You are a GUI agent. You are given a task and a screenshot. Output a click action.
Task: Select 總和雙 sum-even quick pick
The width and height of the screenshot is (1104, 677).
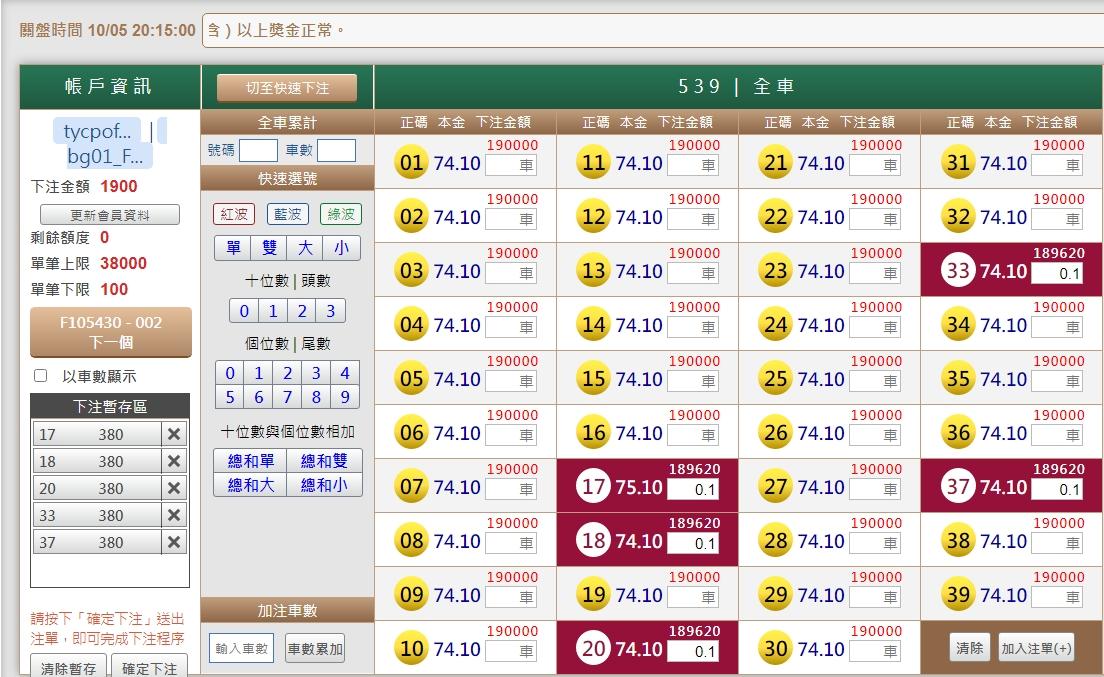tap(324, 461)
